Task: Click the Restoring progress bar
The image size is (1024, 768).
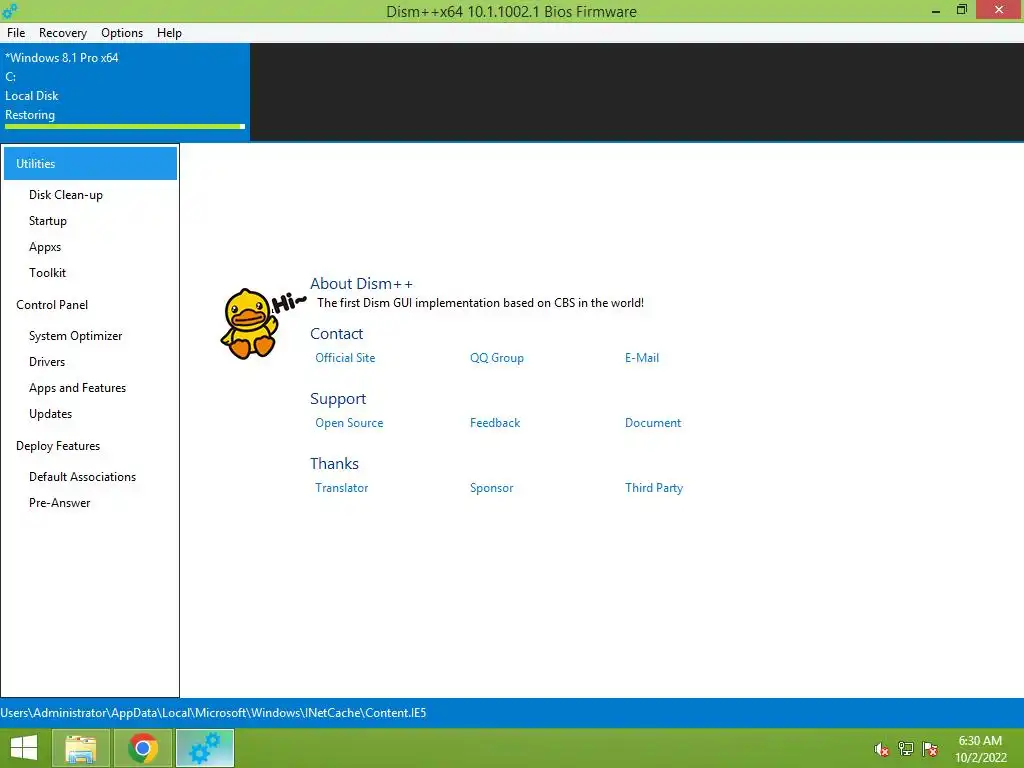Action: pyautogui.click(x=125, y=127)
